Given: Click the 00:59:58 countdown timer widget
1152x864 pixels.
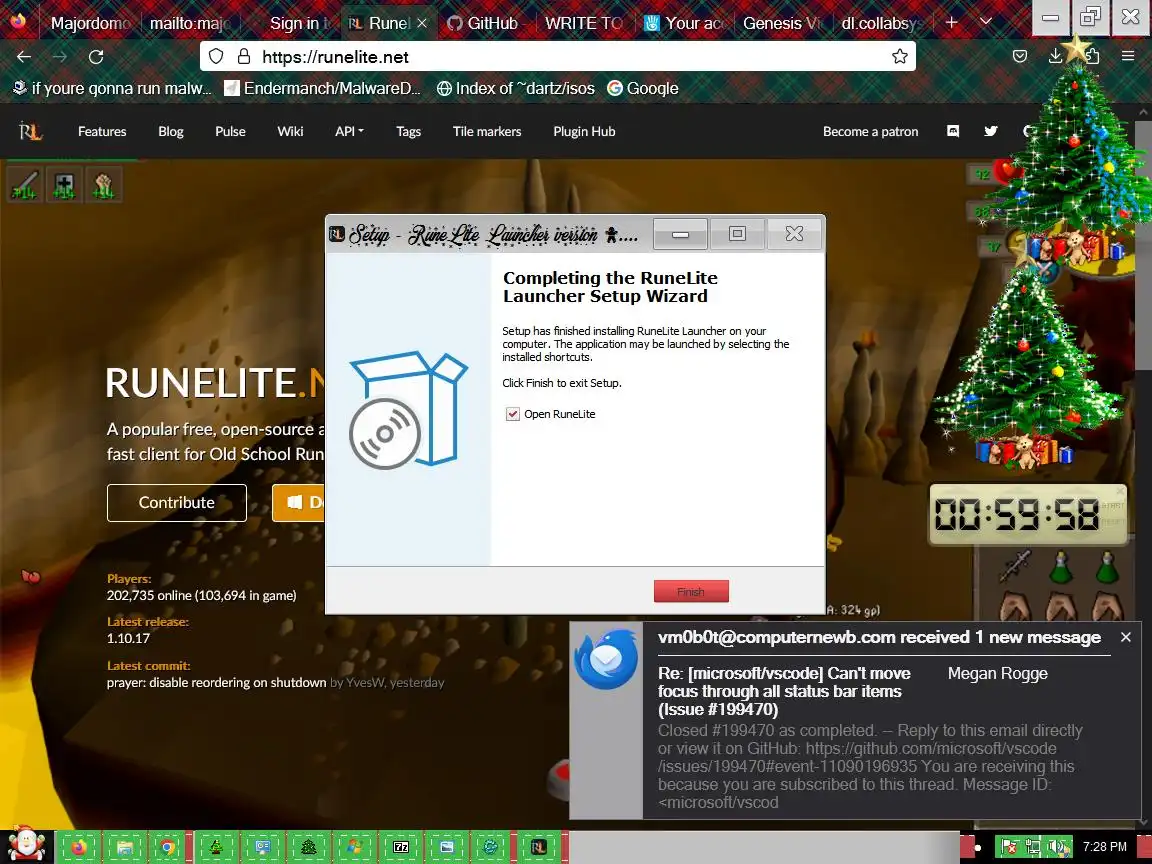Looking at the screenshot, I should [1028, 514].
